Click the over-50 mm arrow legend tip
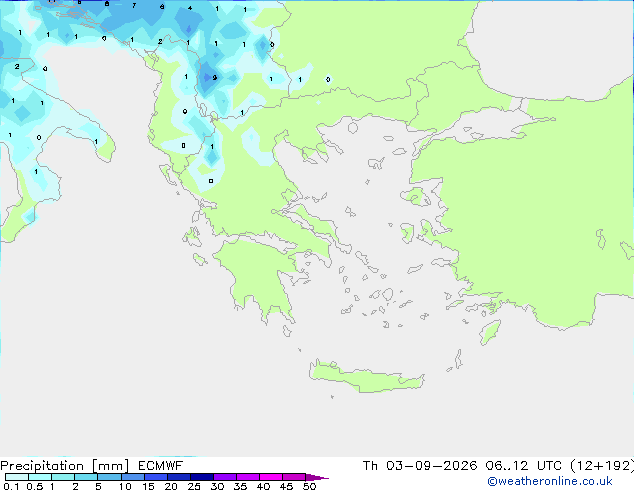 pyautogui.click(x=317, y=477)
